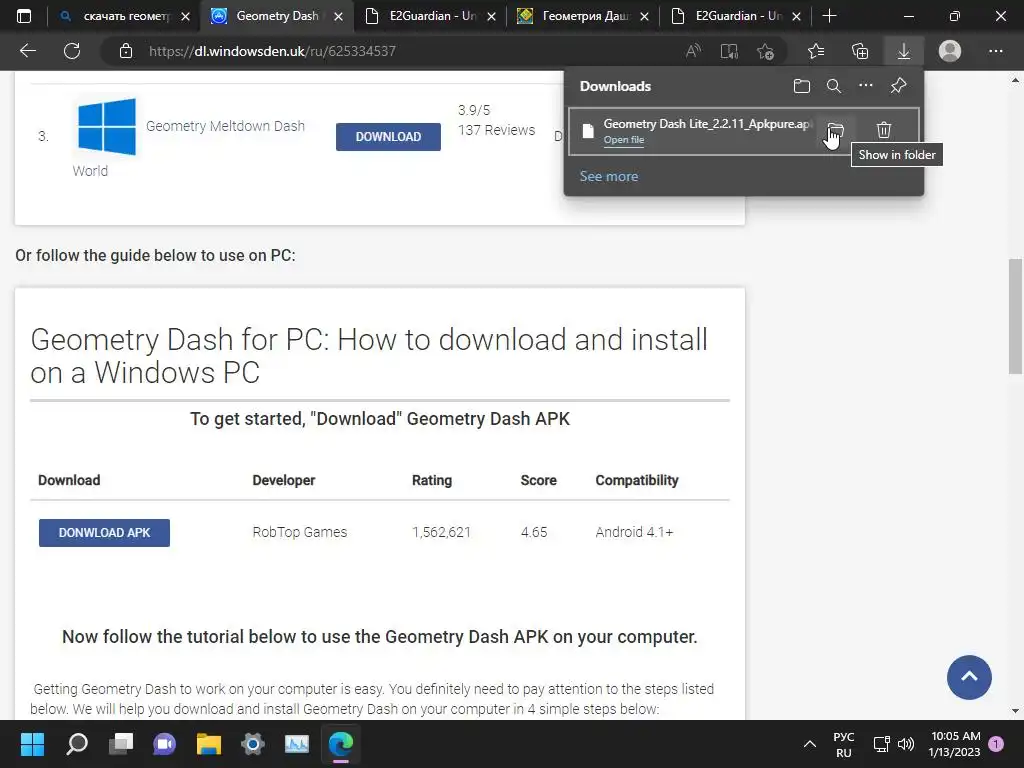Screen dimensions: 1024x768
Task: Click the RobTop Games developer cell
Action: coord(300,532)
